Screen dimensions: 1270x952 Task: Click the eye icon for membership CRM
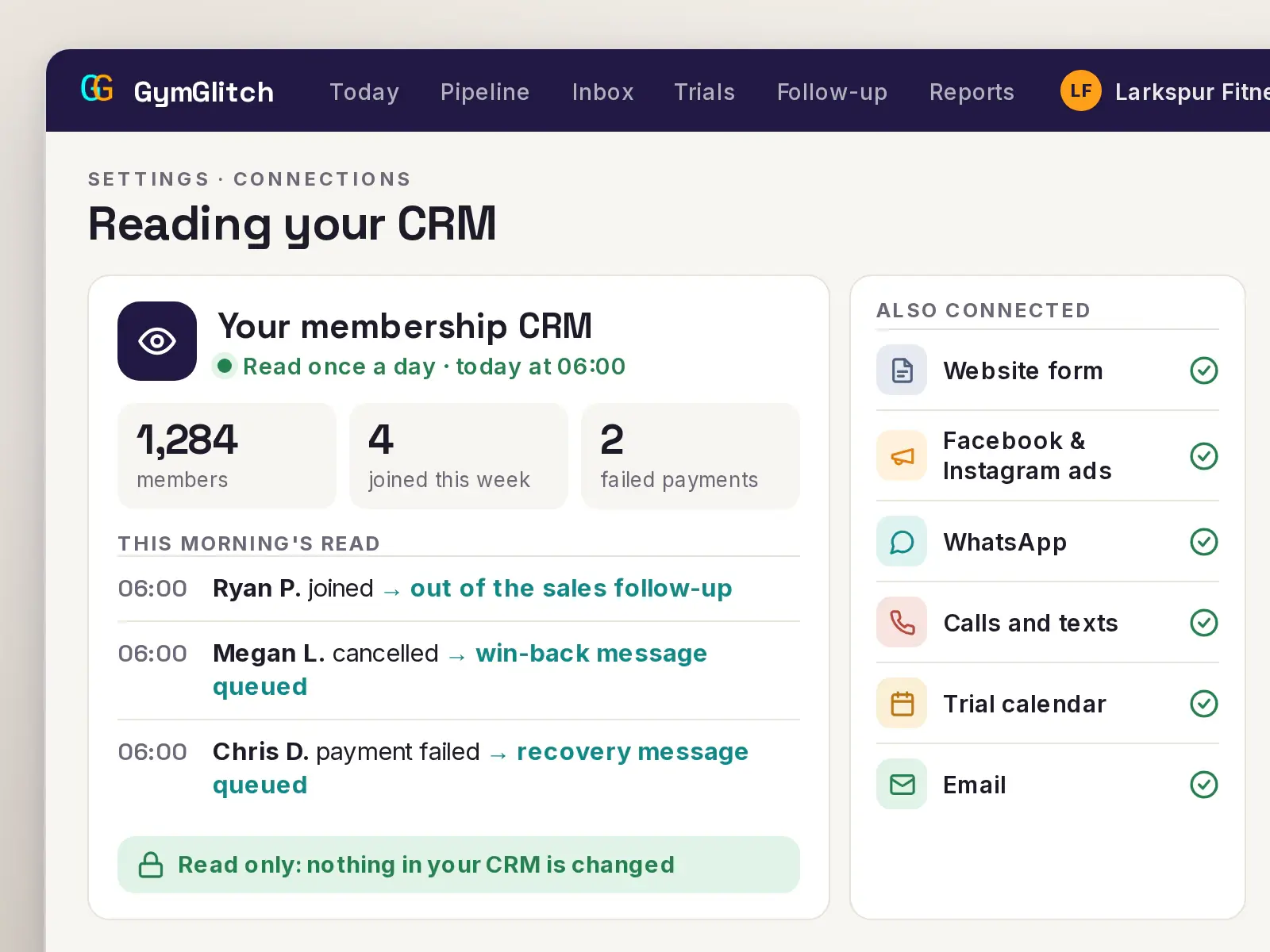coord(157,341)
